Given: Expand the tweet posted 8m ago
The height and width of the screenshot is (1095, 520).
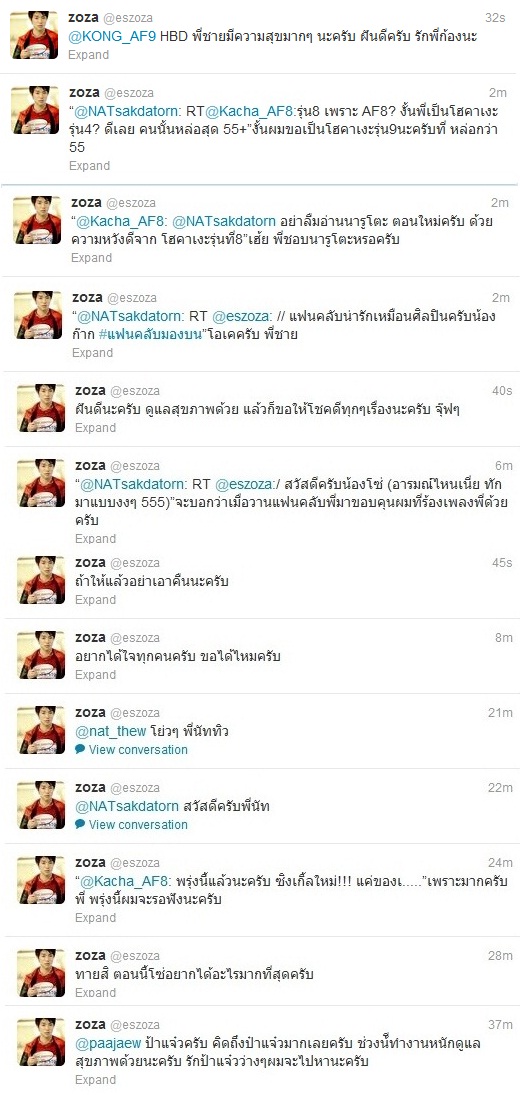Looking at the screenshot, I should tap(96, 675).
